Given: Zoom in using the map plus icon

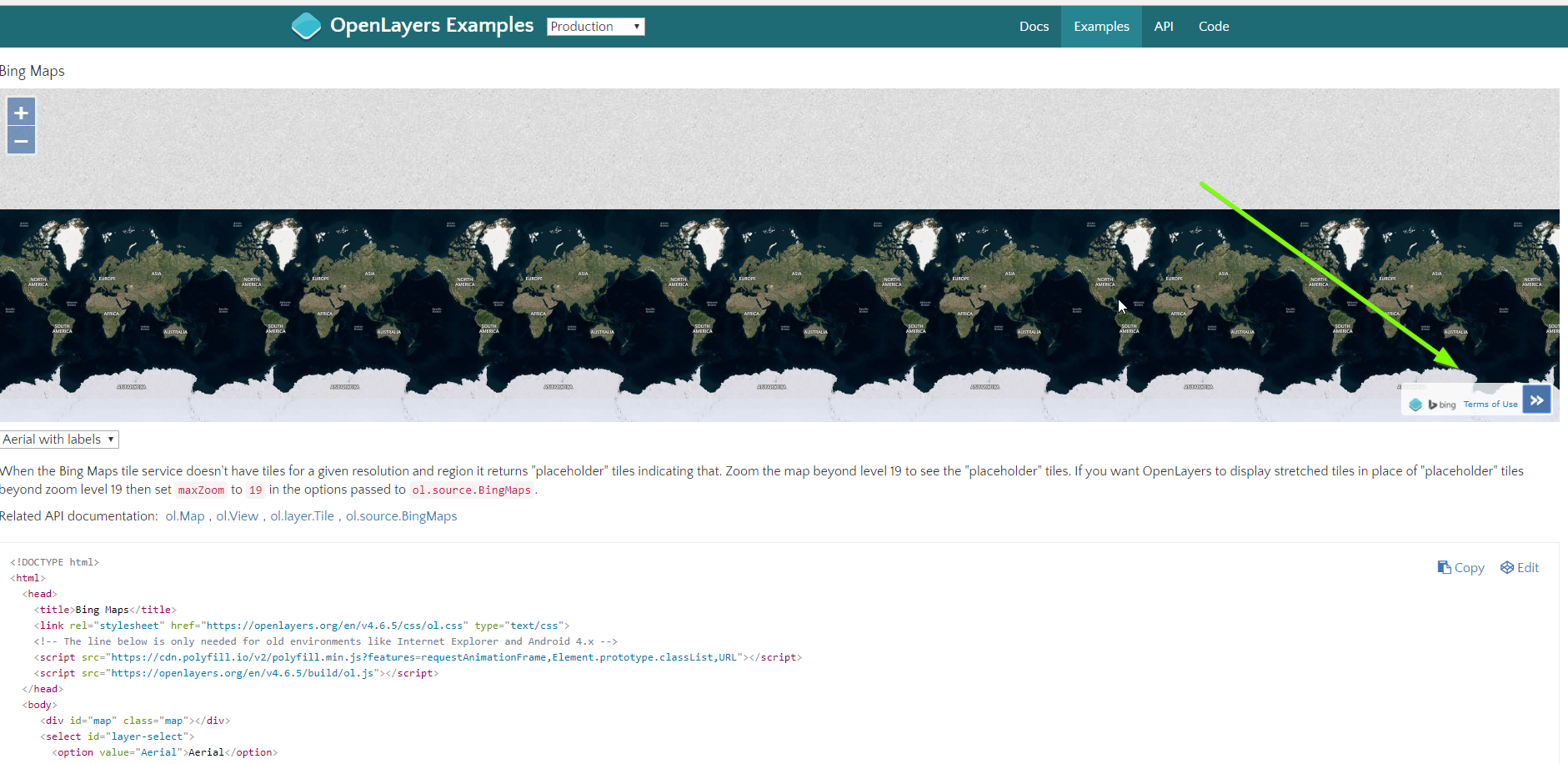Looking at the screenshot, I should coord(21,111).
